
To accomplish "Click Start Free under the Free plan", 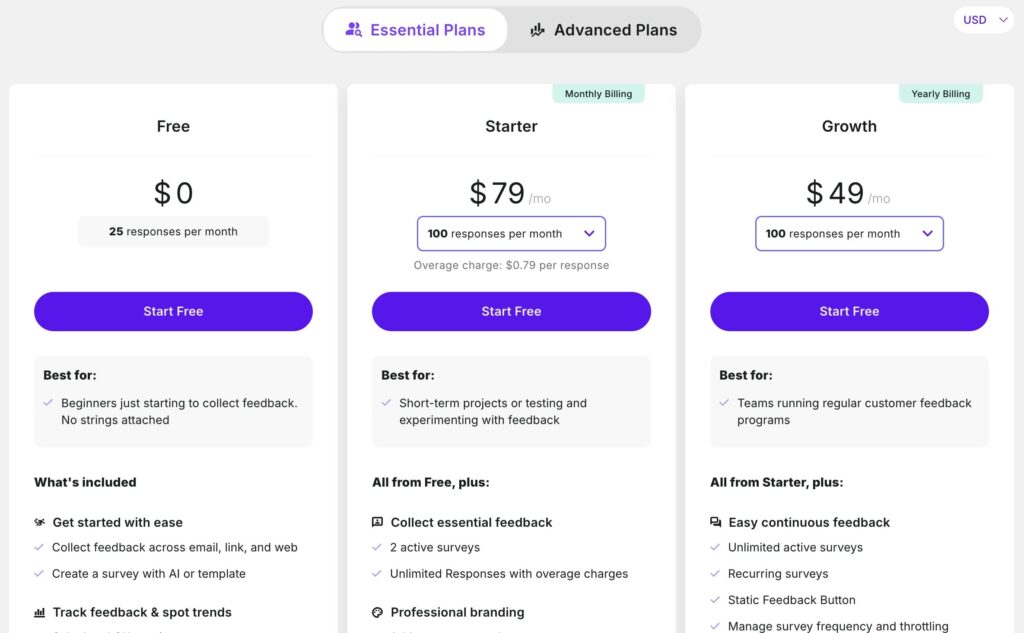I will 173,312.
